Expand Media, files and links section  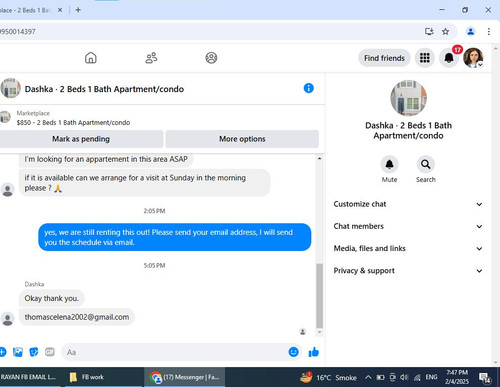click(408, 248)
